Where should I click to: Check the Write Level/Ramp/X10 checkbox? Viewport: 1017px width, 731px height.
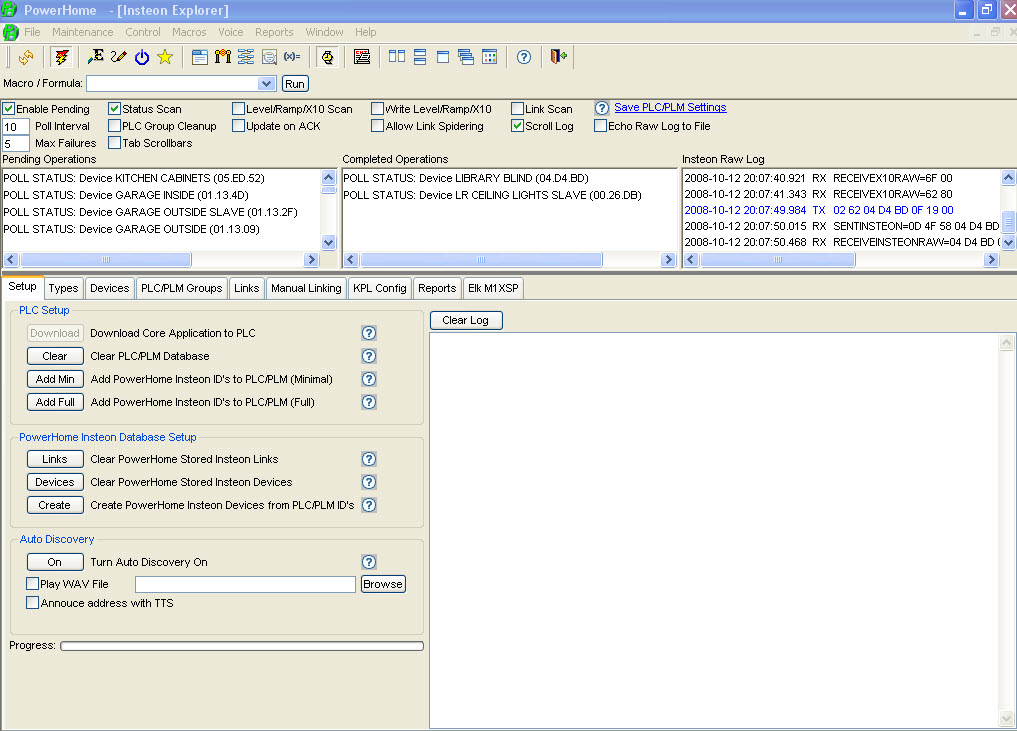click(x=377, y=108)
